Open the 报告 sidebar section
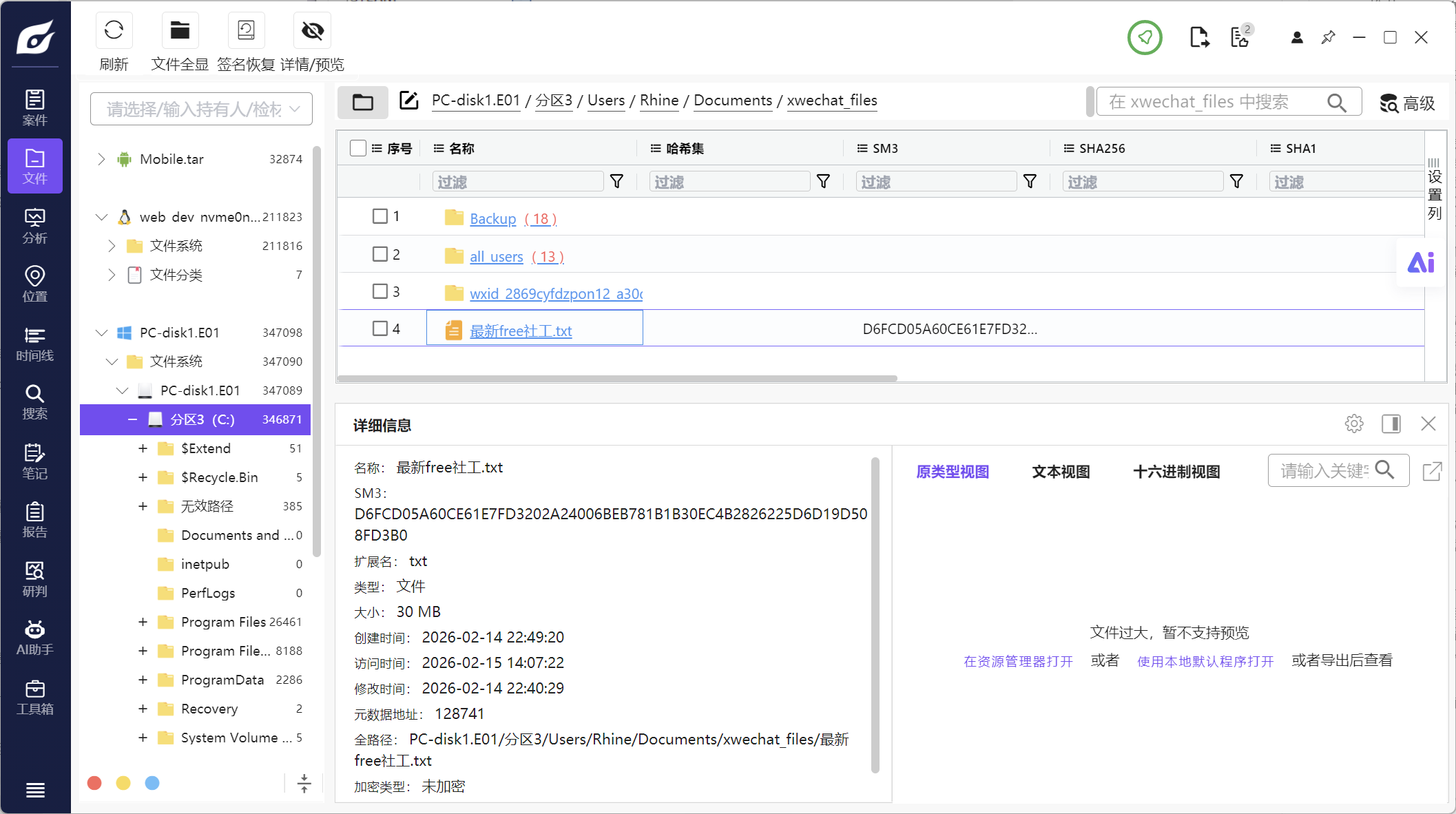 tap(35, 520)
